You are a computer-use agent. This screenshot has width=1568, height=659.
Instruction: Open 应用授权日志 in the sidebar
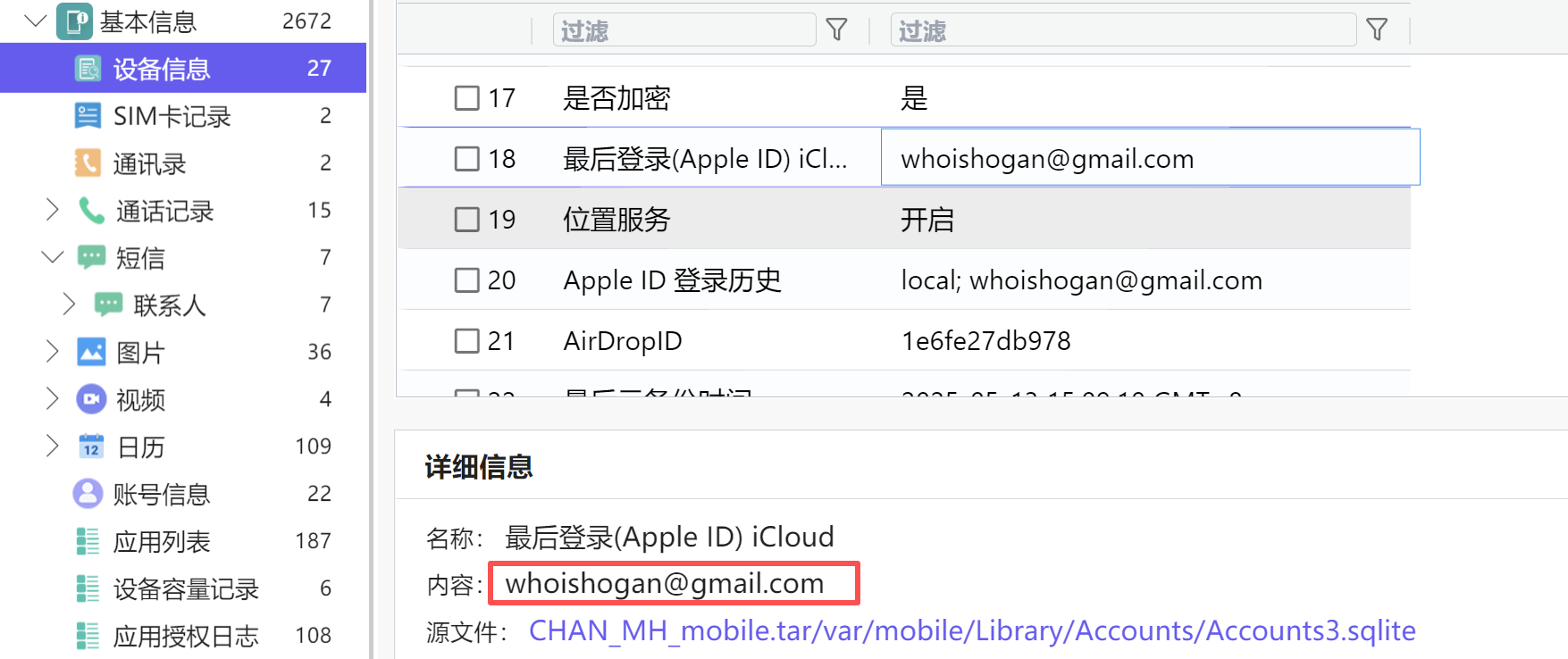pos(186,636)
